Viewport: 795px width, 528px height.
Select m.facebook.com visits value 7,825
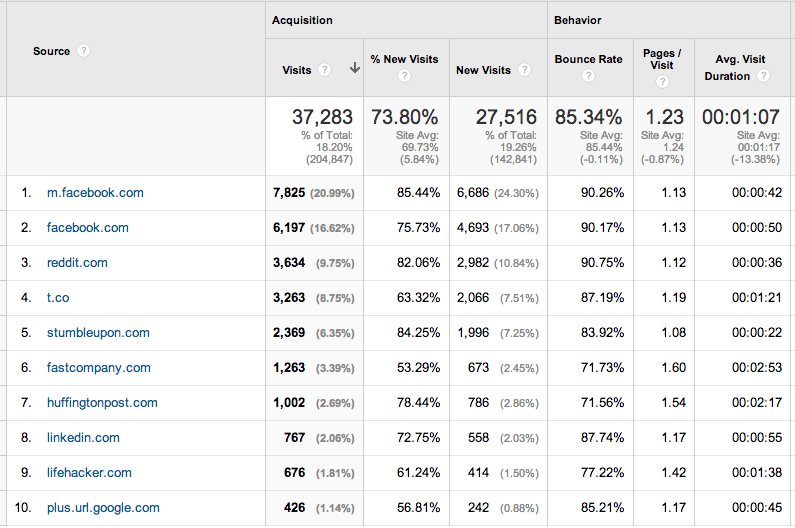(x=289, y=193)
